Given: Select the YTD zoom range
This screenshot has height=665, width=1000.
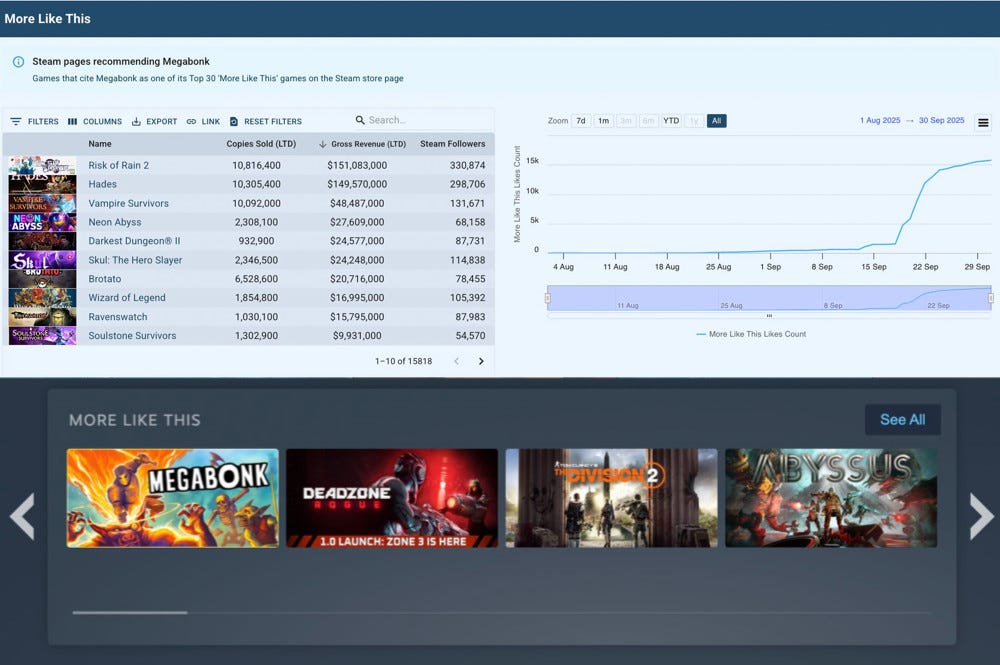Looking at the screenshot, I should coord(671,121).
